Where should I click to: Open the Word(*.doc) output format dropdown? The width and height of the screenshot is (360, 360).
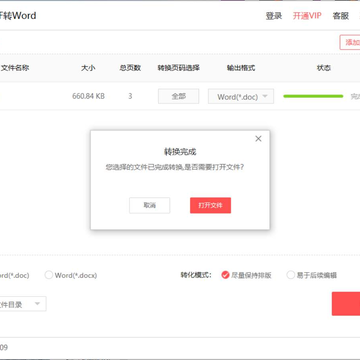coord(241,96)
